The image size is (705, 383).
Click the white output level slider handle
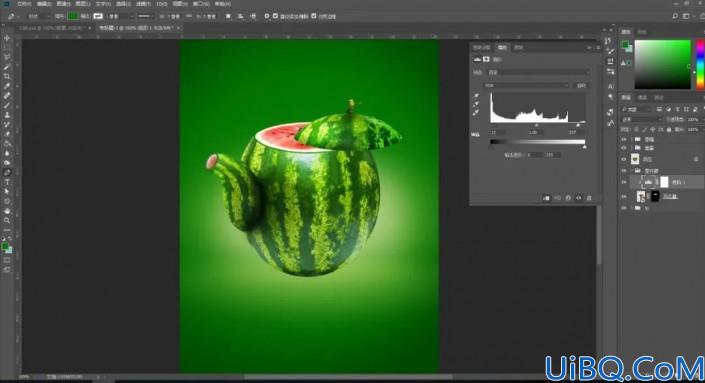point(585,147)
